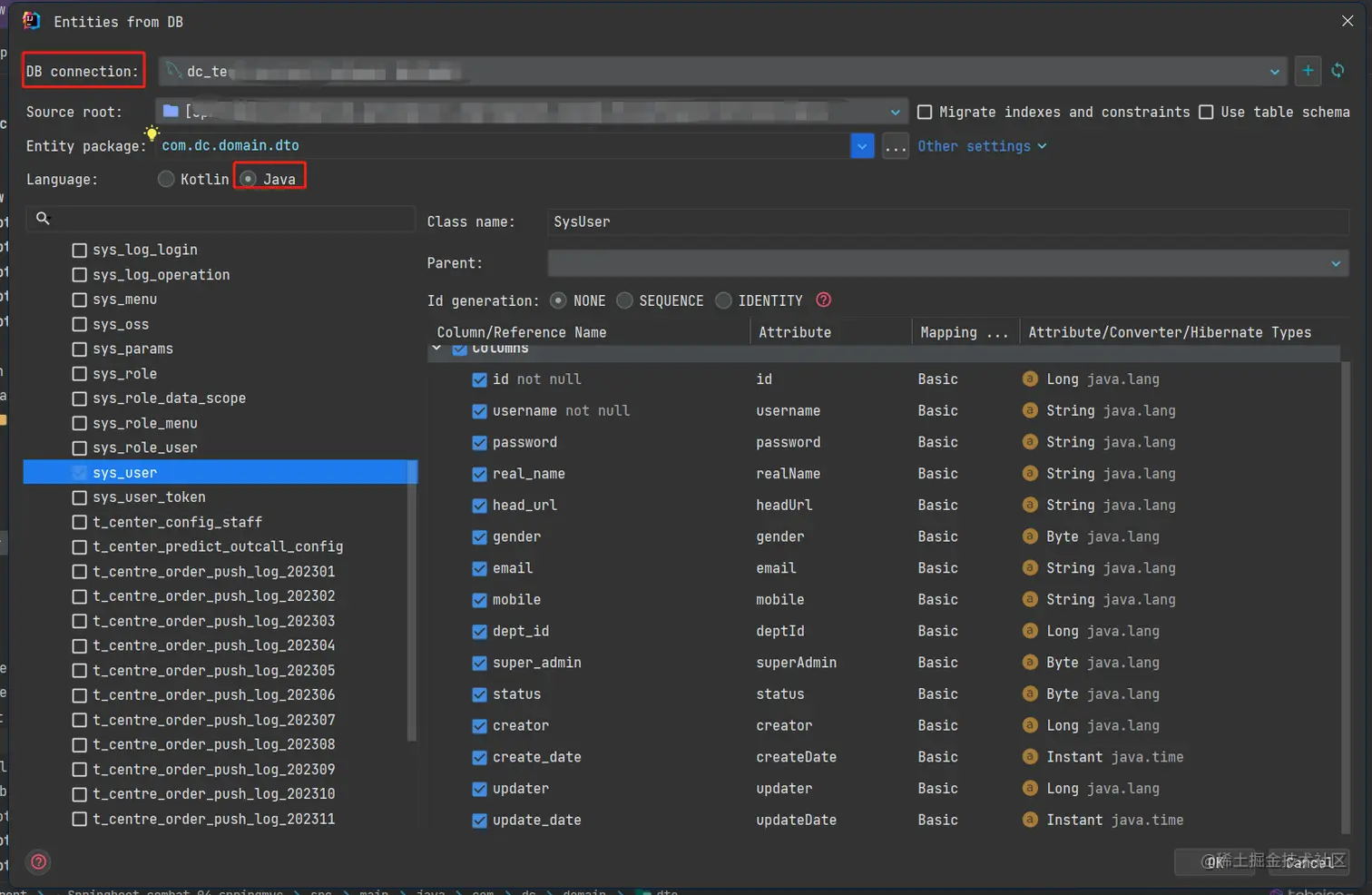Click the Basic mapping cell for email
Screen dimensions: 1372x895
point(937,568)
